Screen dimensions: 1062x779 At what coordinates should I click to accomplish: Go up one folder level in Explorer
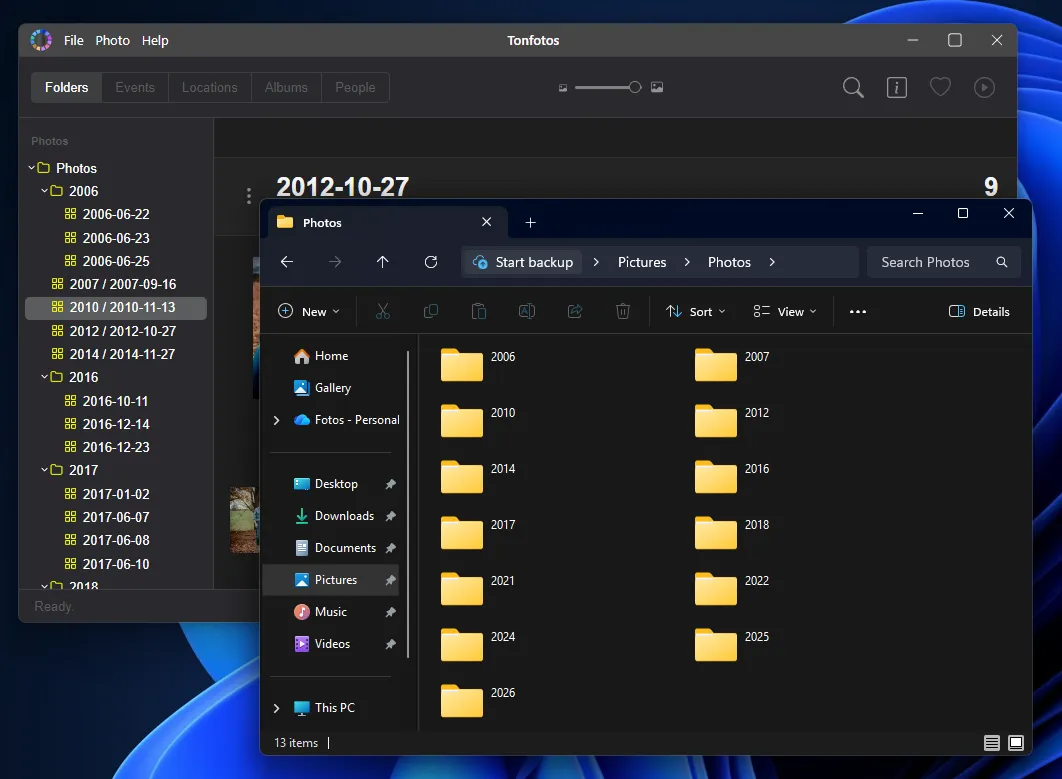point(383,262)
